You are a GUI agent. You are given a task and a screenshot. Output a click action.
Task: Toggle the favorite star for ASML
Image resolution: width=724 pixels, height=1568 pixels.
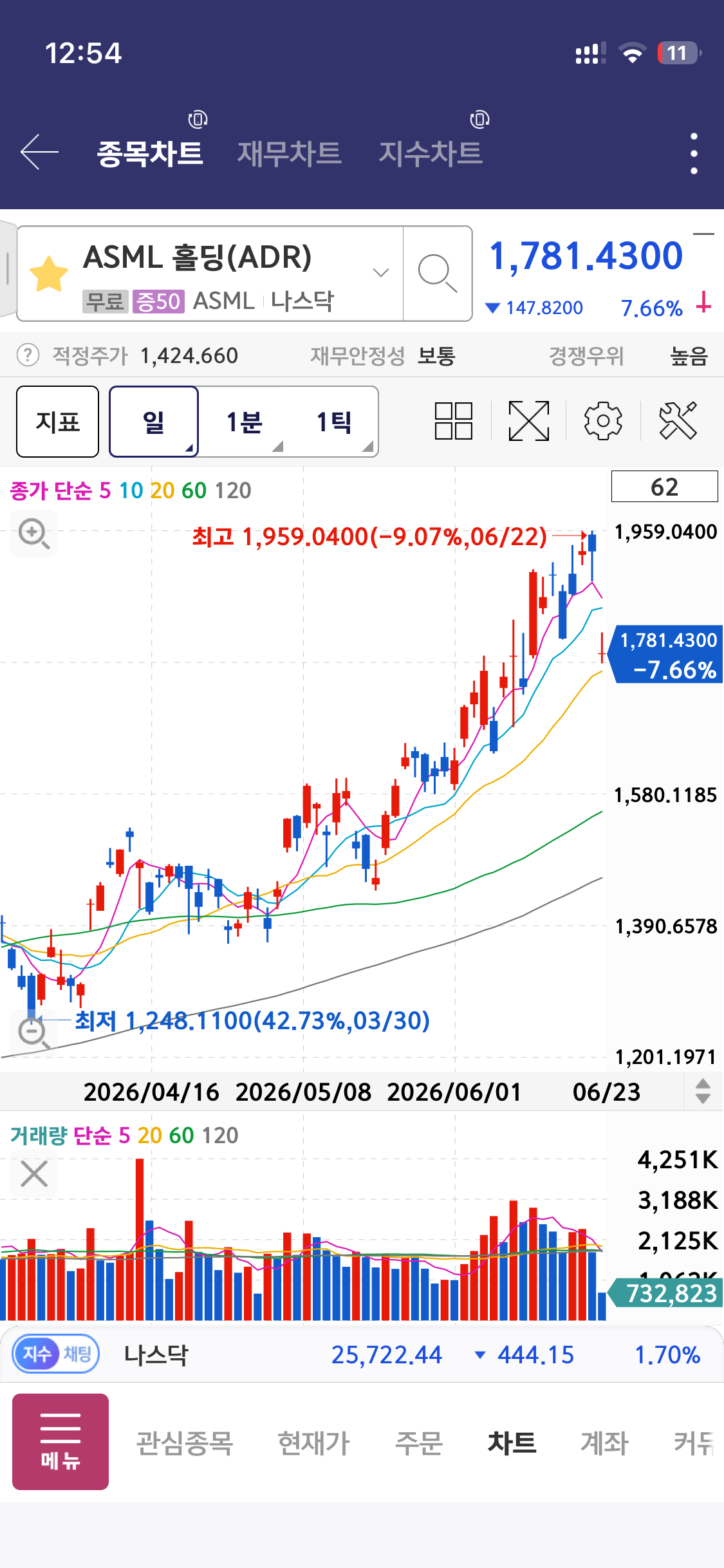pyautogui.click(x=49, y=274)
